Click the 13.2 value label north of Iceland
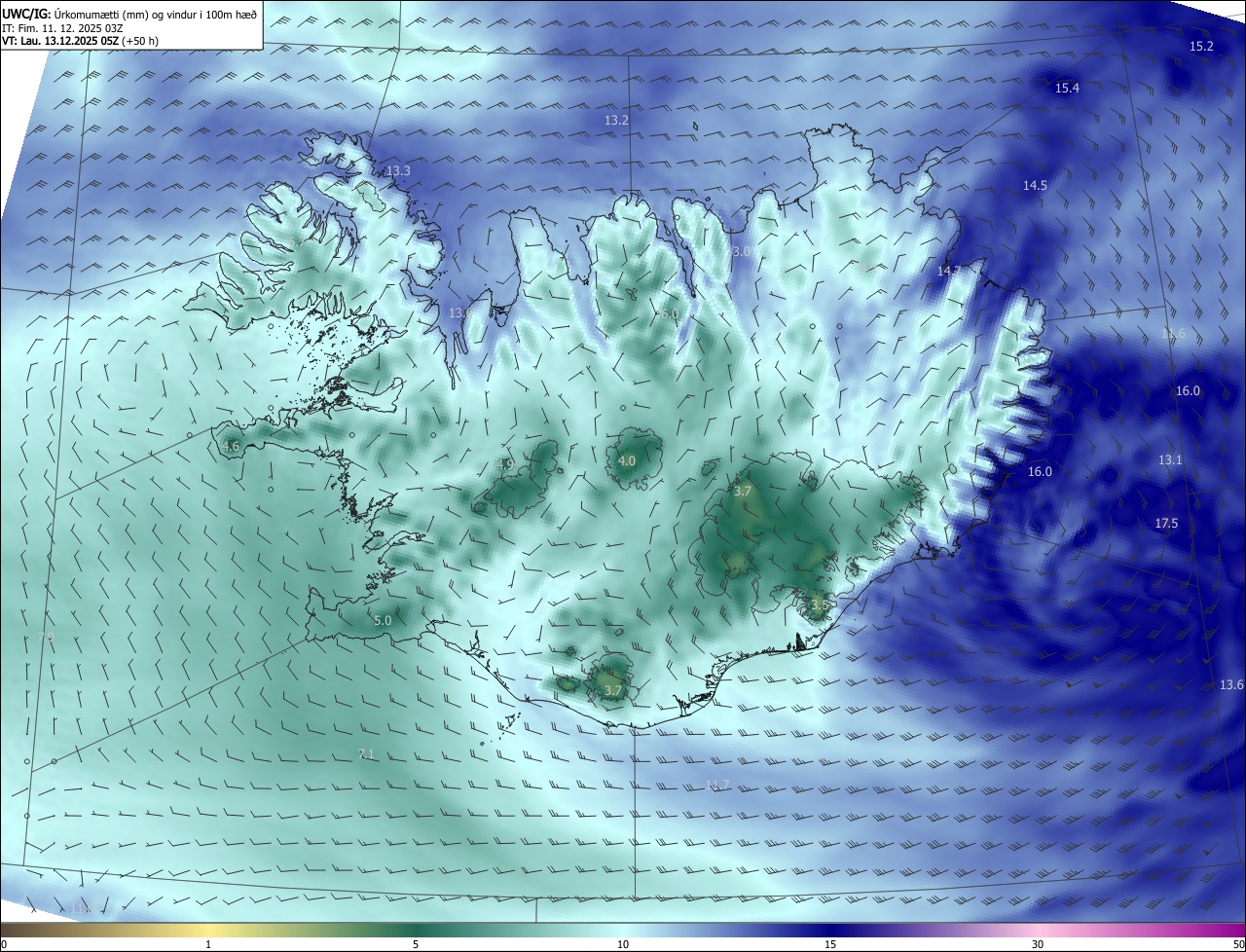This screenshot has width=1246, height=952. click(x=616, y=121)
